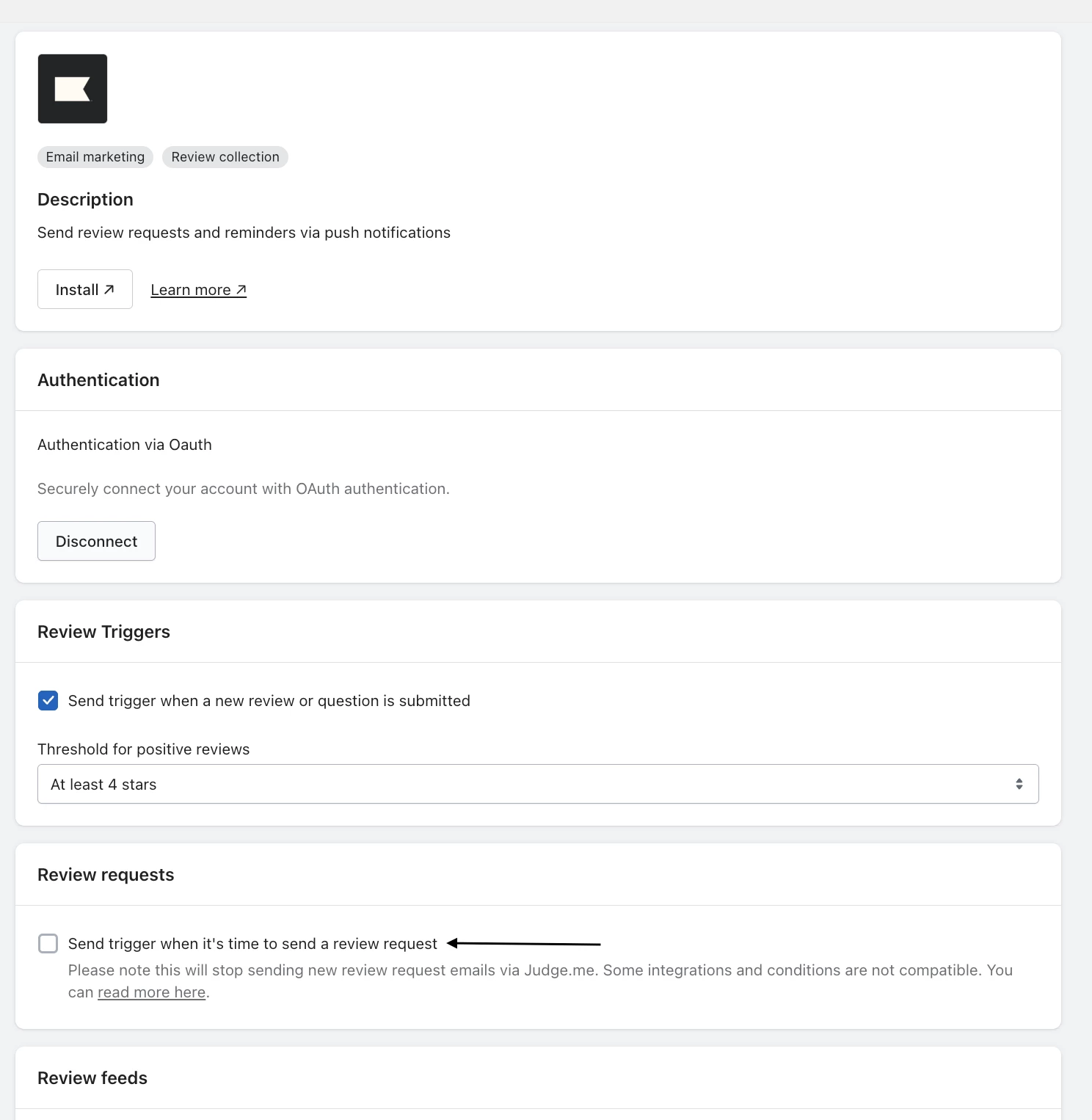Click the Send trigger review request label

(252, 944)
